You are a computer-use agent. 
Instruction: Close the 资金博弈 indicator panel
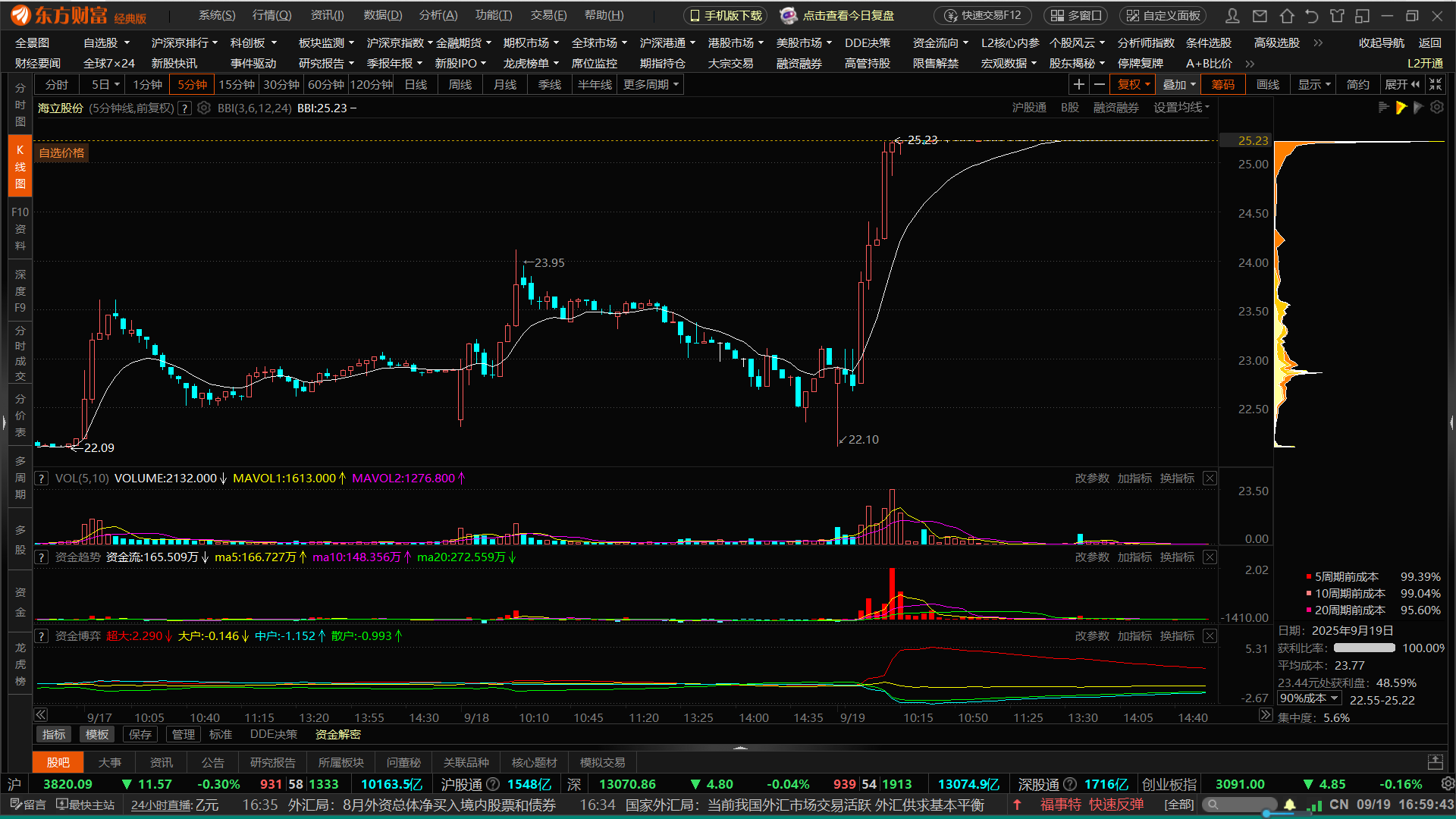[1210, 636]
